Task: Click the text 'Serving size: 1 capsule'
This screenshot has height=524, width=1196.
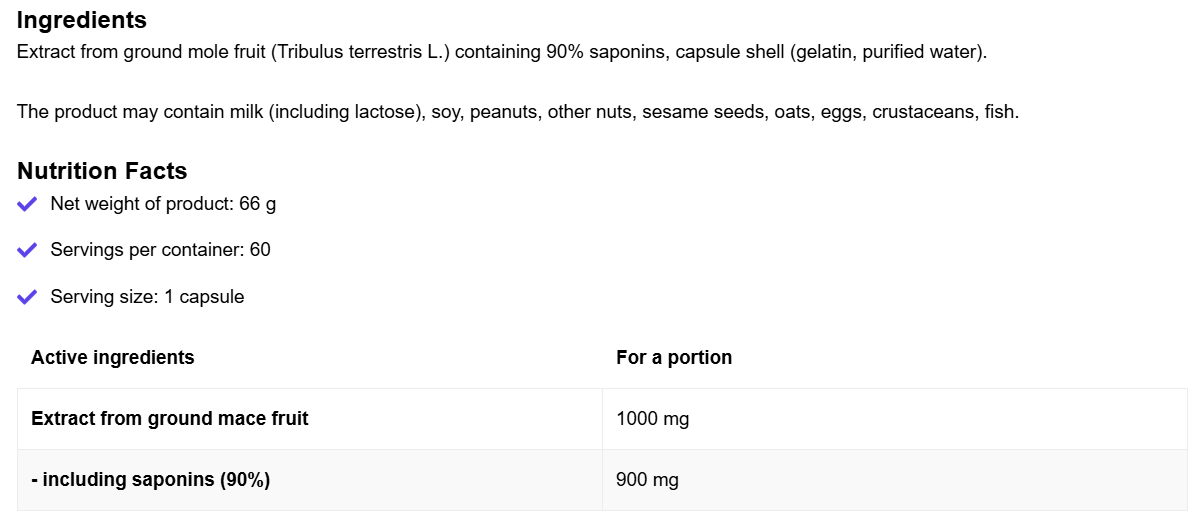Action: click(147, 297)
